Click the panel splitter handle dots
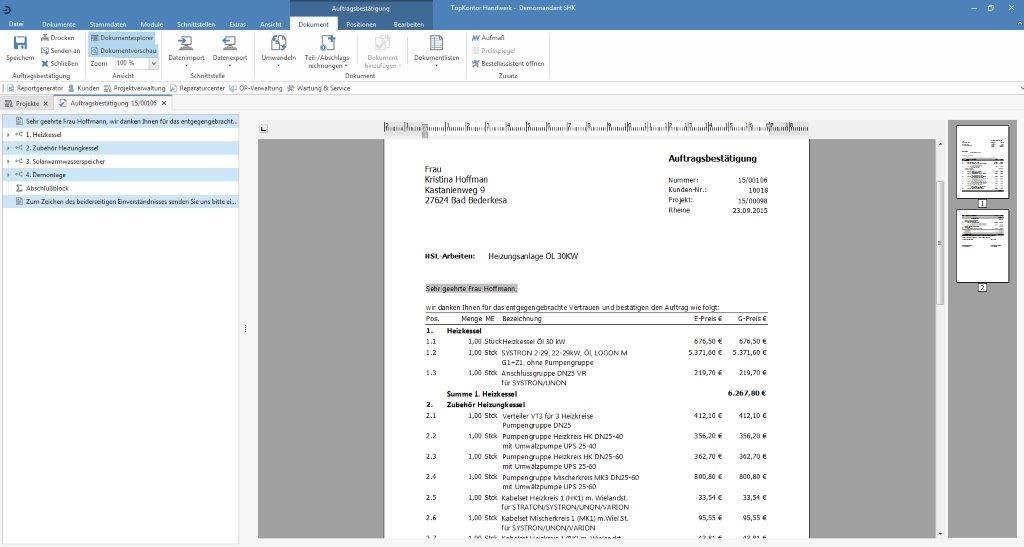Screen dimensions: 1024x547 pos(245,328)
